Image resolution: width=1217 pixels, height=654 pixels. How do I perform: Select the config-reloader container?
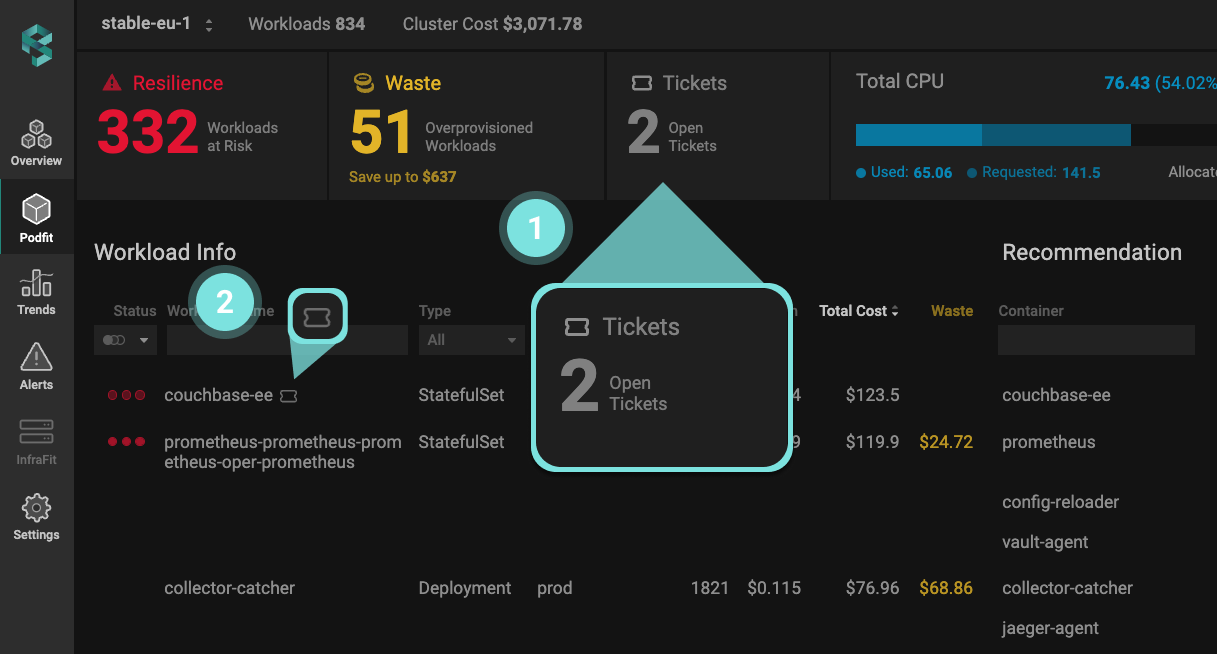(x=1060, y=502)
